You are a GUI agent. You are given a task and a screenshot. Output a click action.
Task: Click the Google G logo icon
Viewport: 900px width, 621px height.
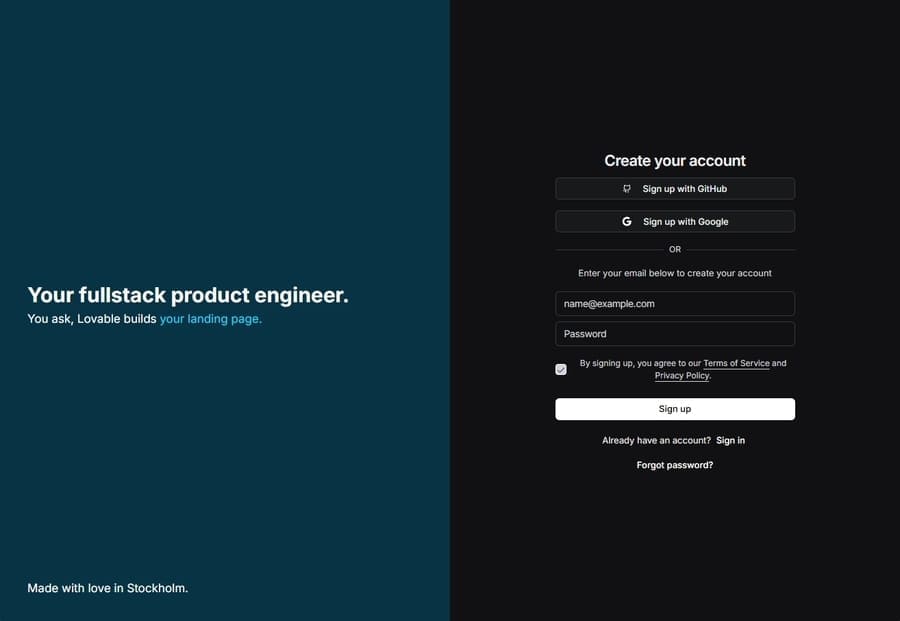(x=627, y=222)
